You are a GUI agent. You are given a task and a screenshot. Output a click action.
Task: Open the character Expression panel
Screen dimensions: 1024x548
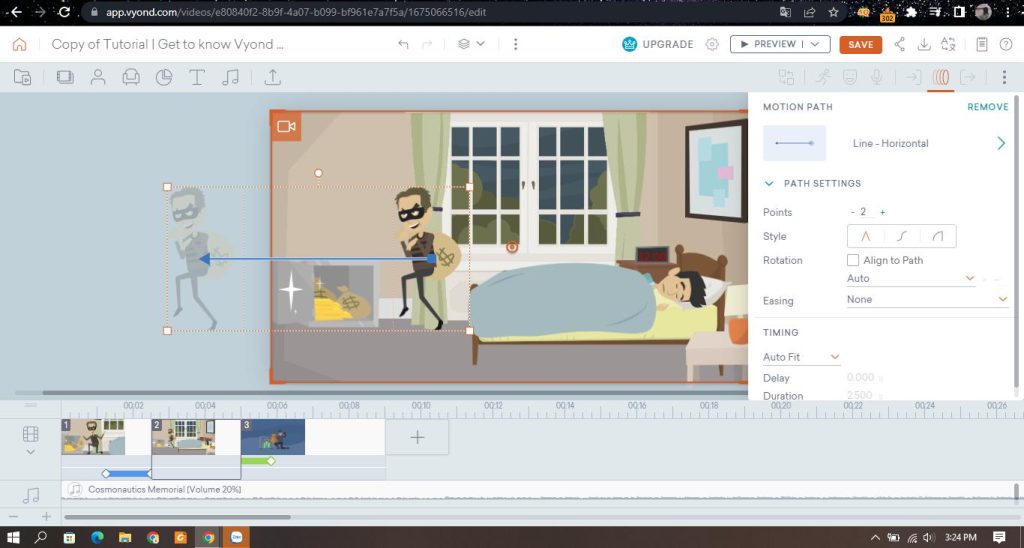850,77
